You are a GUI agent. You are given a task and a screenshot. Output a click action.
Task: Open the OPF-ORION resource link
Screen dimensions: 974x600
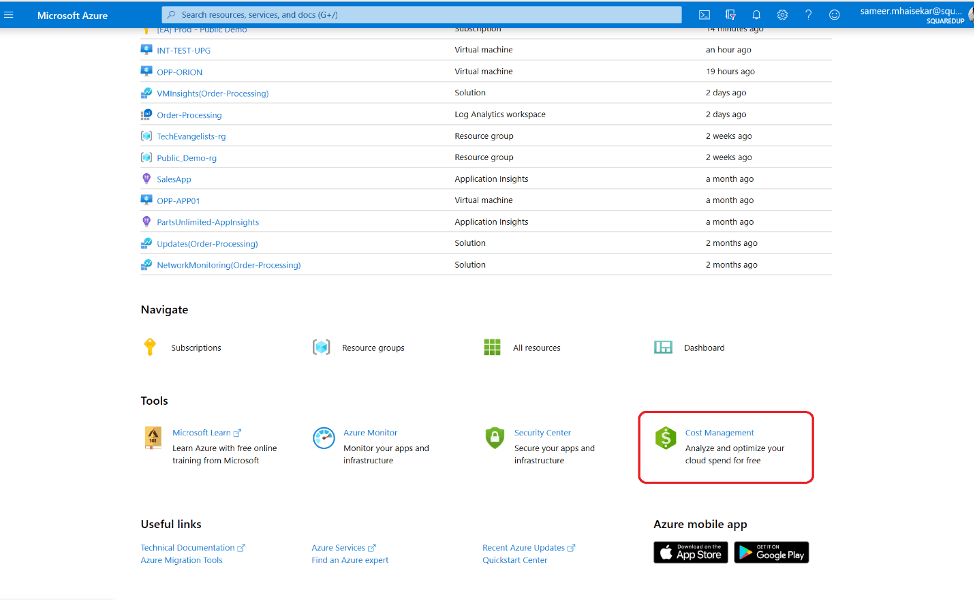click(180, 72)
